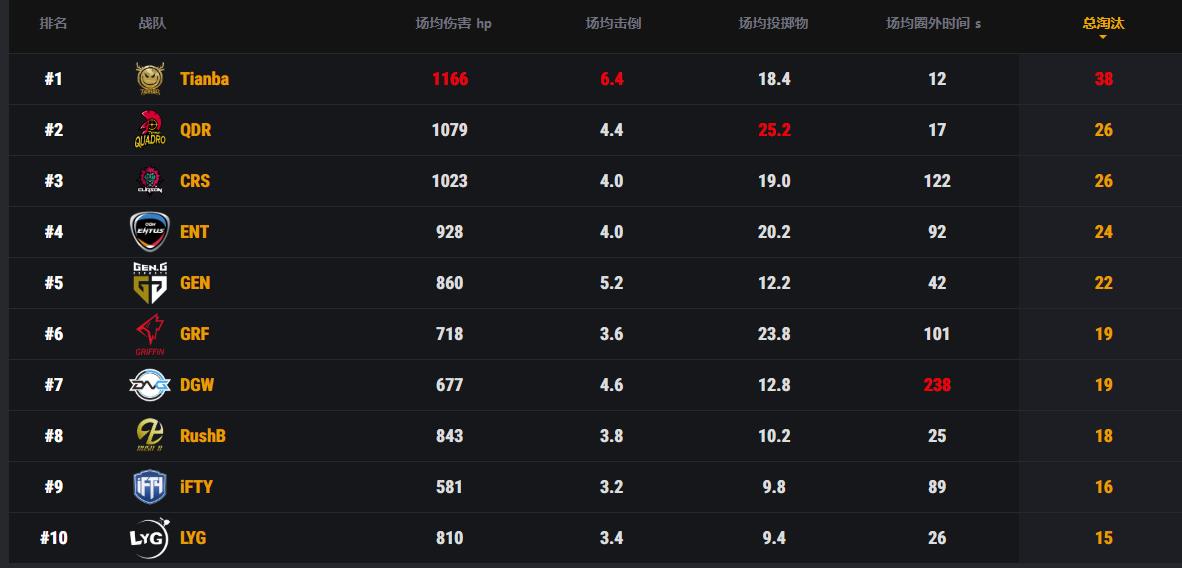Open the LYG team name link
This screenshot has width=1182, height=568.
tap(193, 538)
